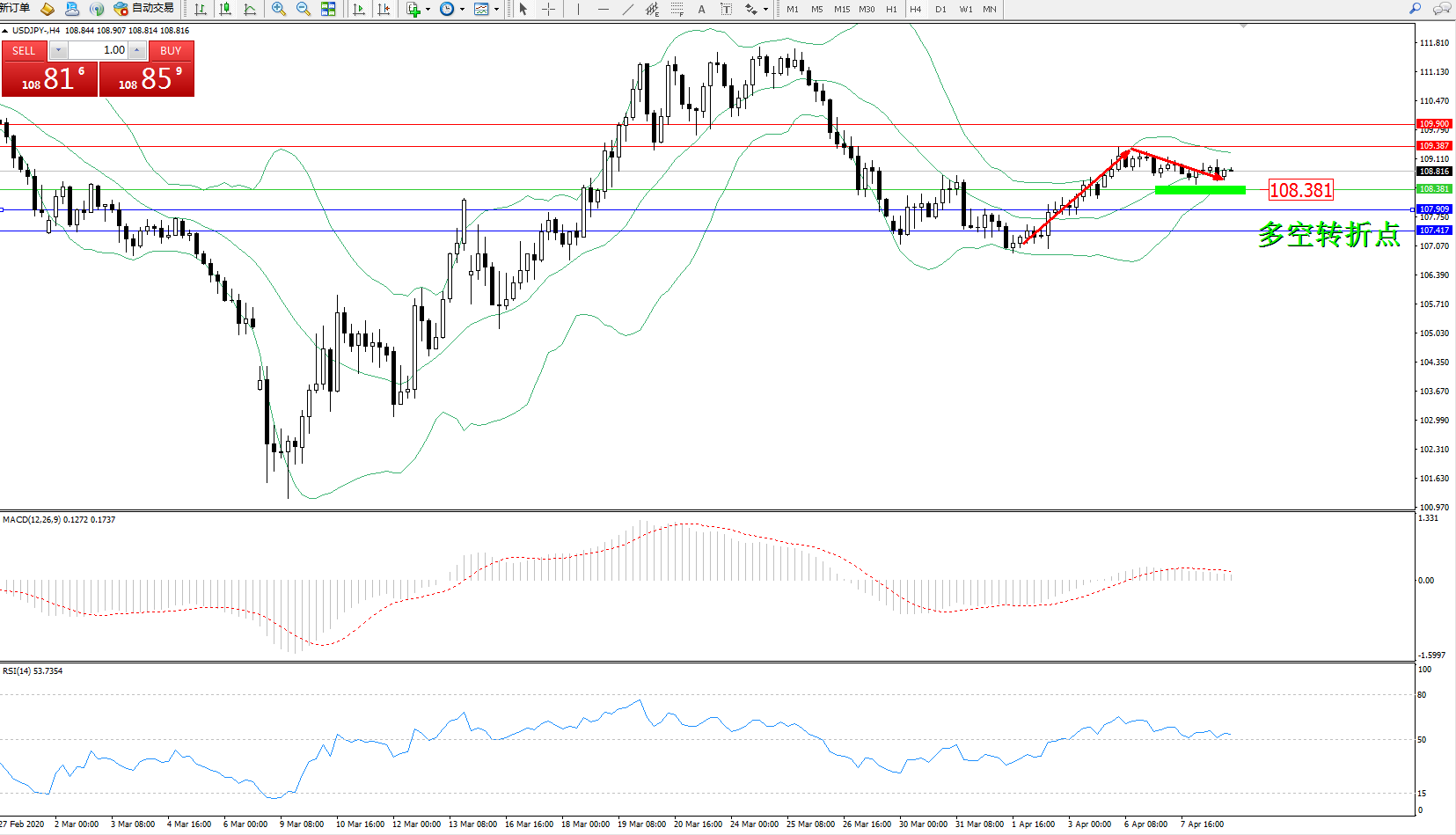Open the chart templates dropdown arrow
This screenshot has width=1456, height=835.
tap(496, 10)
